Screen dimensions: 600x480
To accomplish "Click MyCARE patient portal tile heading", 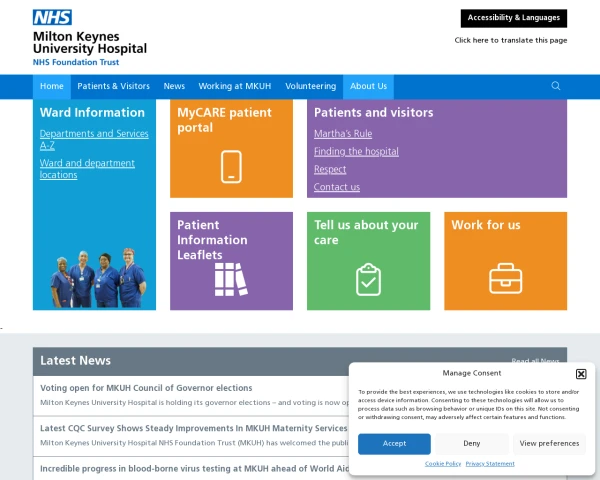I will [224, 120].
